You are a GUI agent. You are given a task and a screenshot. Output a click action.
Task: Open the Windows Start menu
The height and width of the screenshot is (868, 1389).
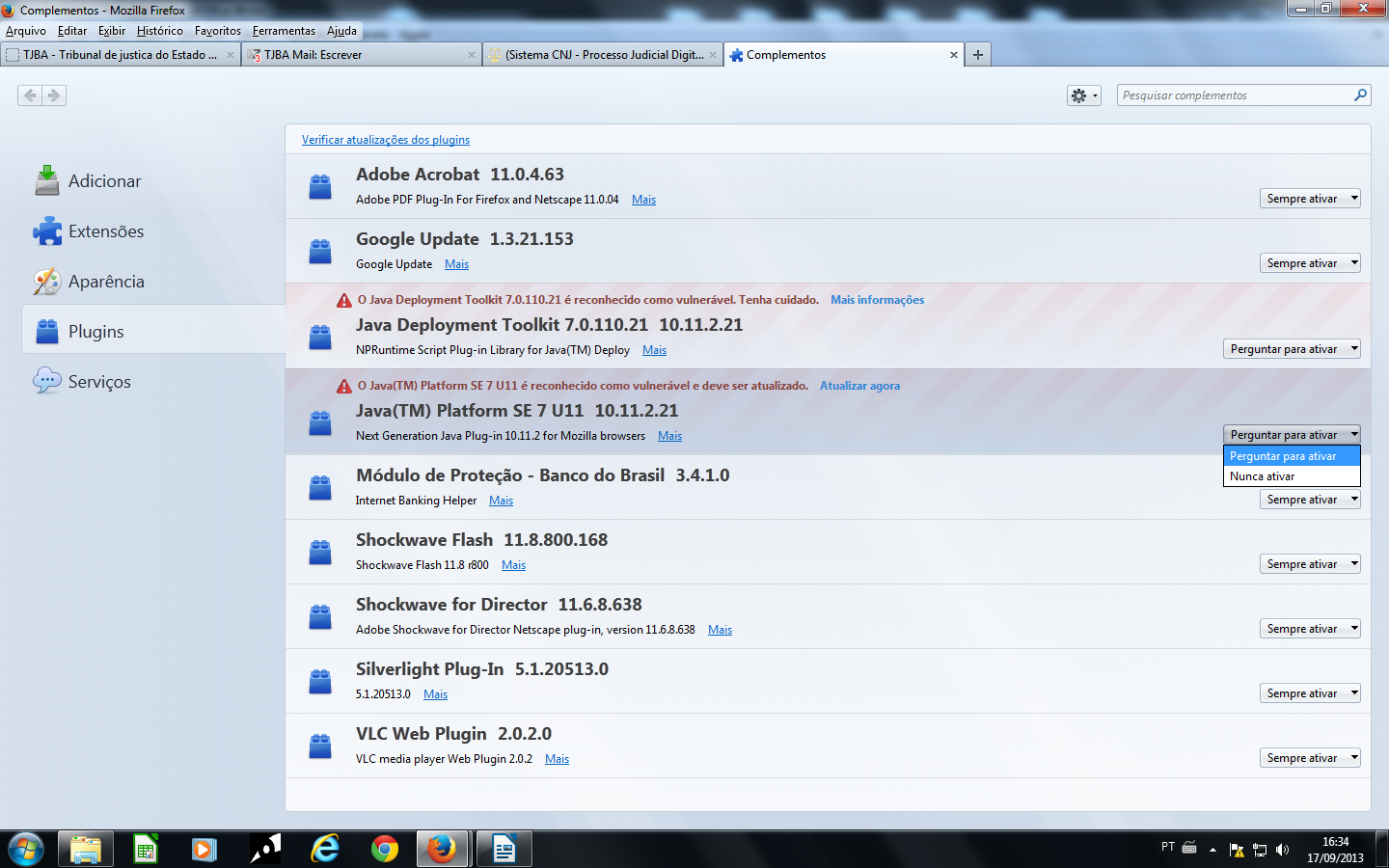(x=25, y=849)
